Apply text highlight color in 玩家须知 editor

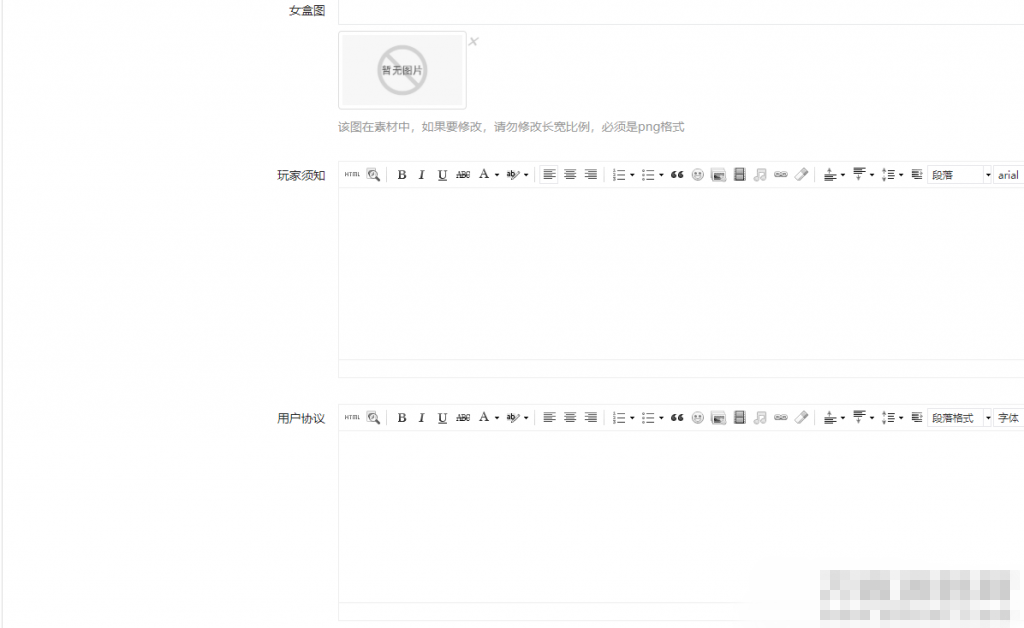click(x=513, y=174)
